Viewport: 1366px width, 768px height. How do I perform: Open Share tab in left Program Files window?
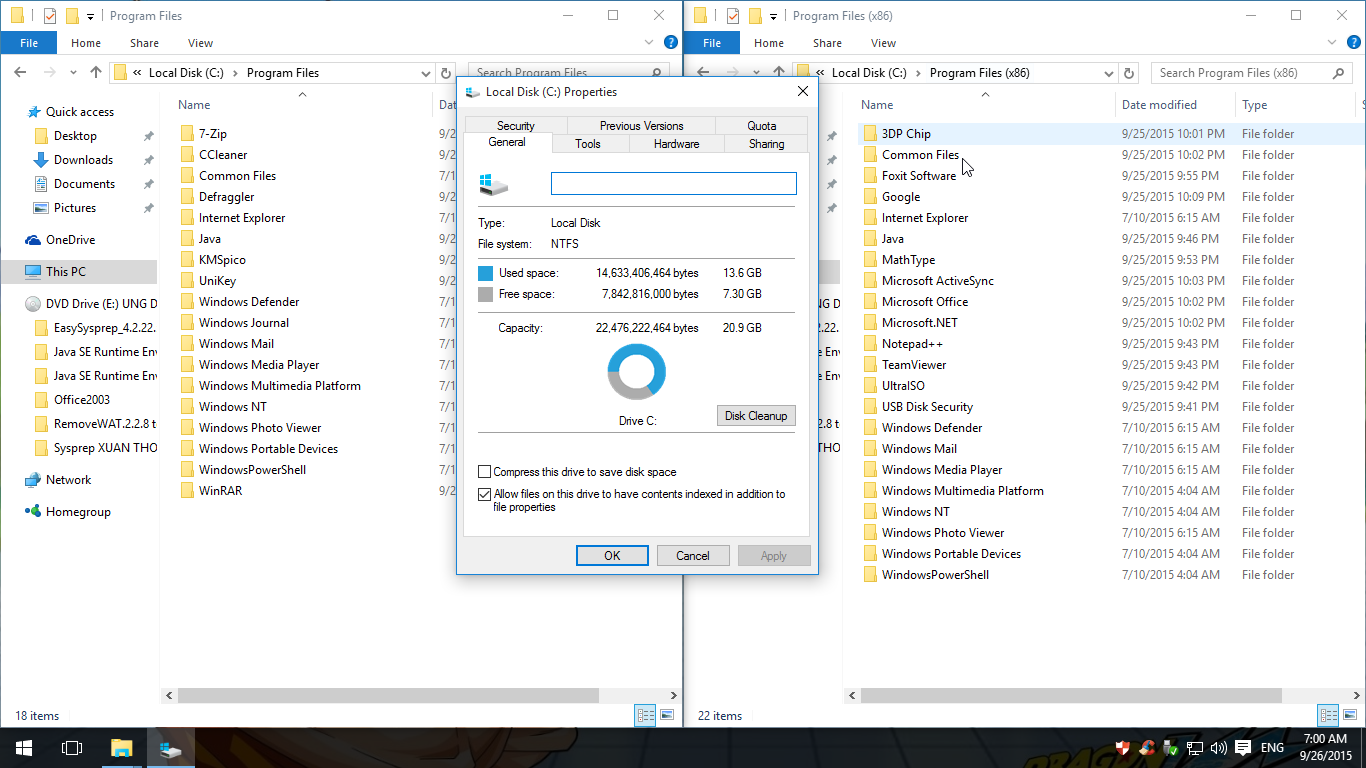(144, 43)
